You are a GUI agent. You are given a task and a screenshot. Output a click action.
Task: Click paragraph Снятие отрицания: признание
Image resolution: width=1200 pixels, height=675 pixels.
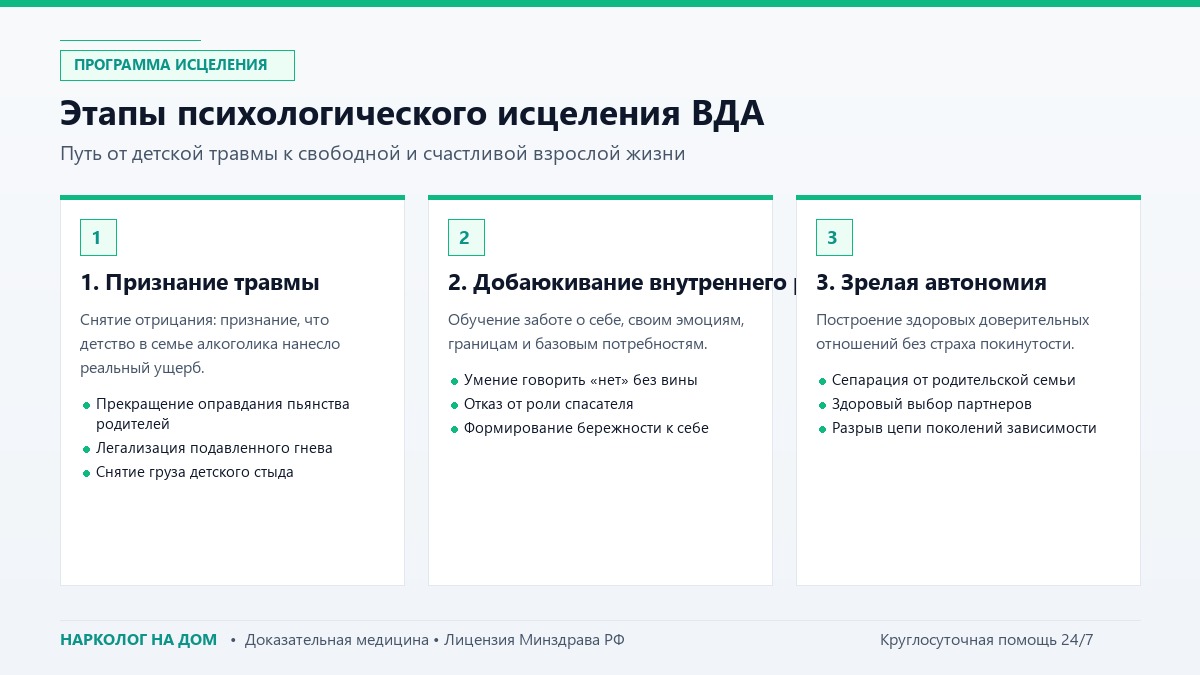coord(211,344)
